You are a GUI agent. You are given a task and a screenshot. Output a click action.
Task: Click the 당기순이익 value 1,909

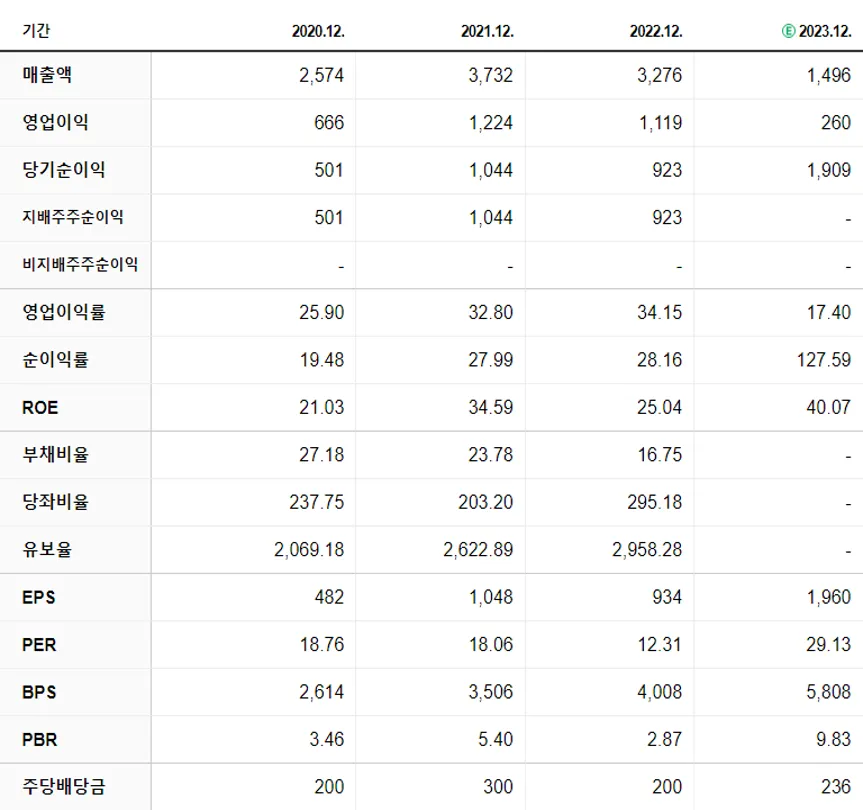coord(828,170)
